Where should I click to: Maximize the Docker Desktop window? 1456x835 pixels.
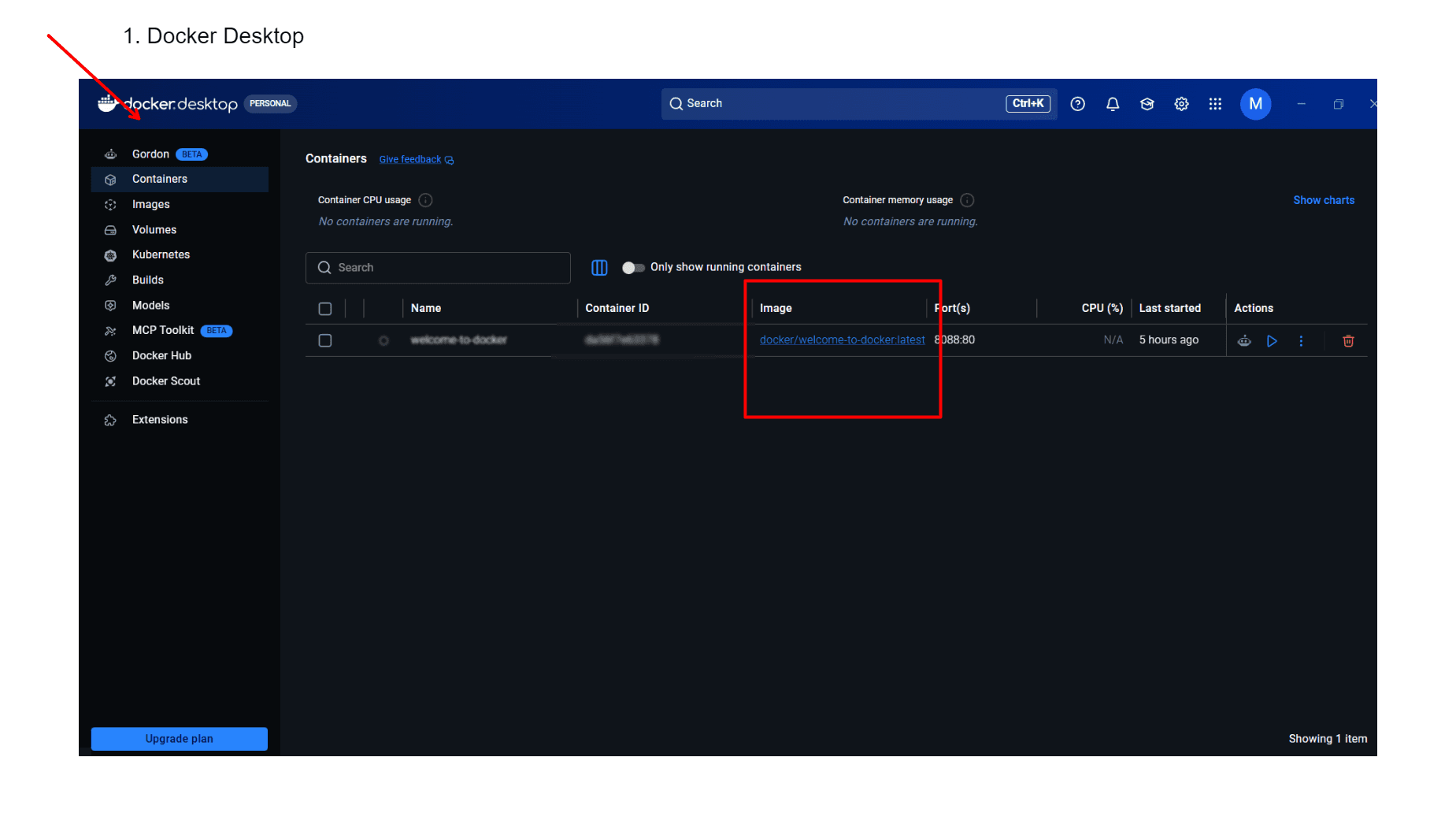tap(1339, 104)
